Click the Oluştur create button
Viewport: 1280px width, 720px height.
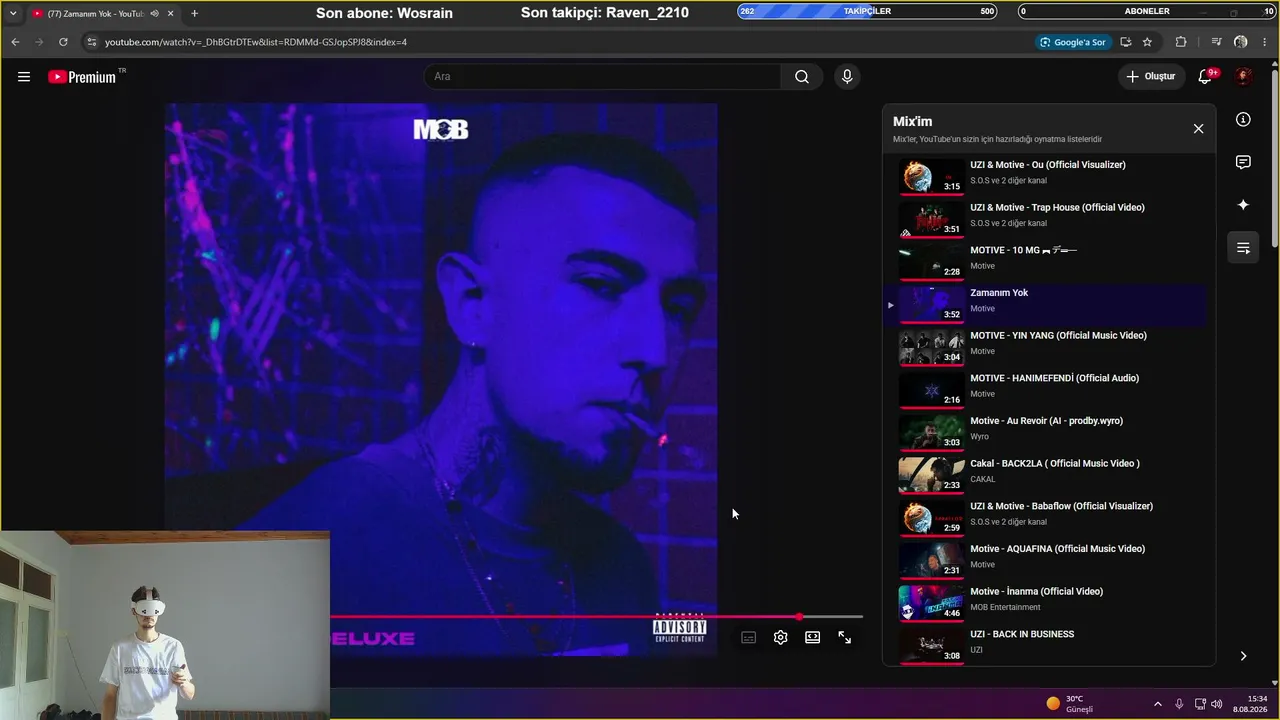[x=1150, y=77]
